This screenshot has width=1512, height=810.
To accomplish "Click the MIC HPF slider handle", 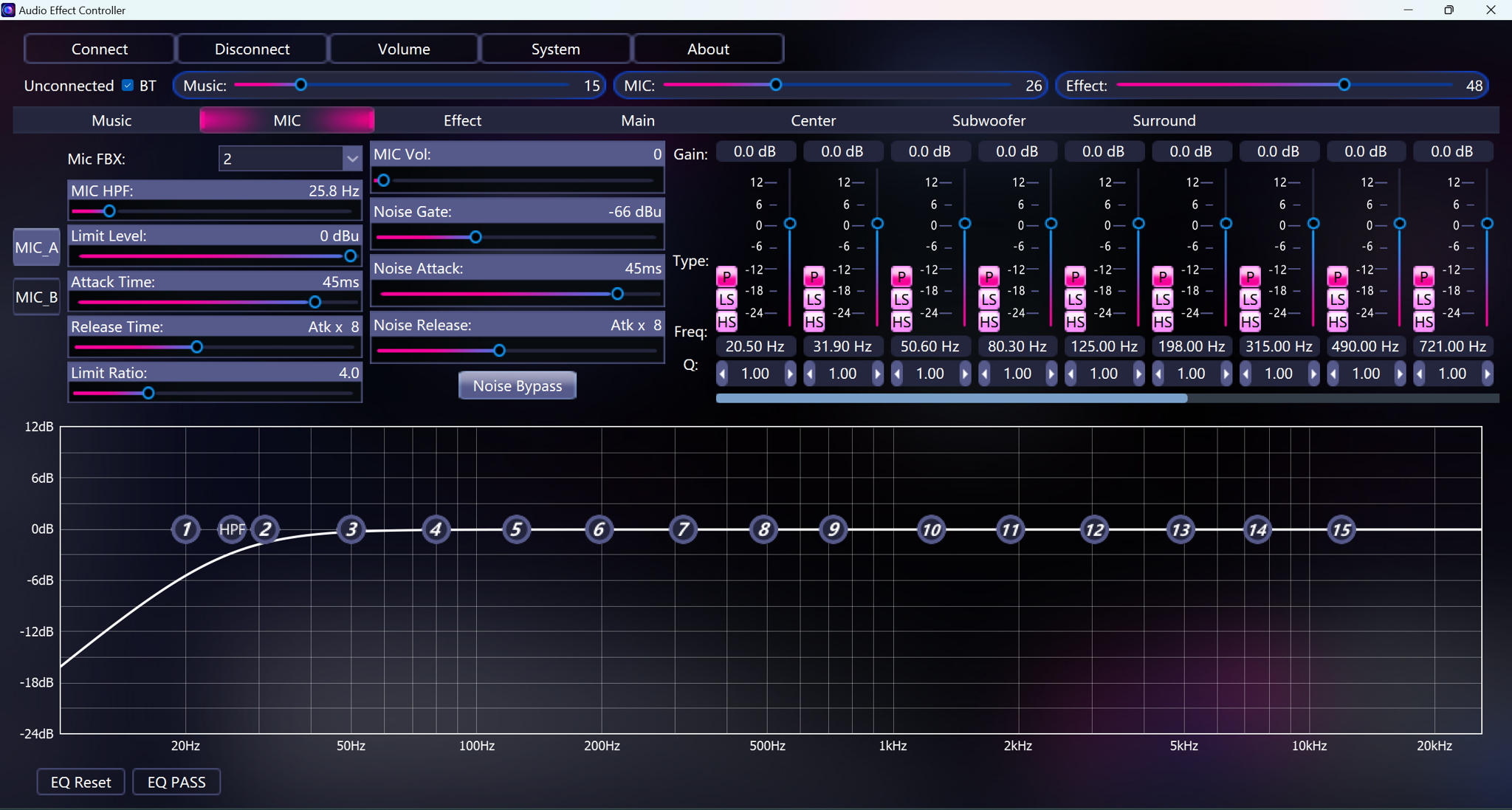I will click(109, 211).
